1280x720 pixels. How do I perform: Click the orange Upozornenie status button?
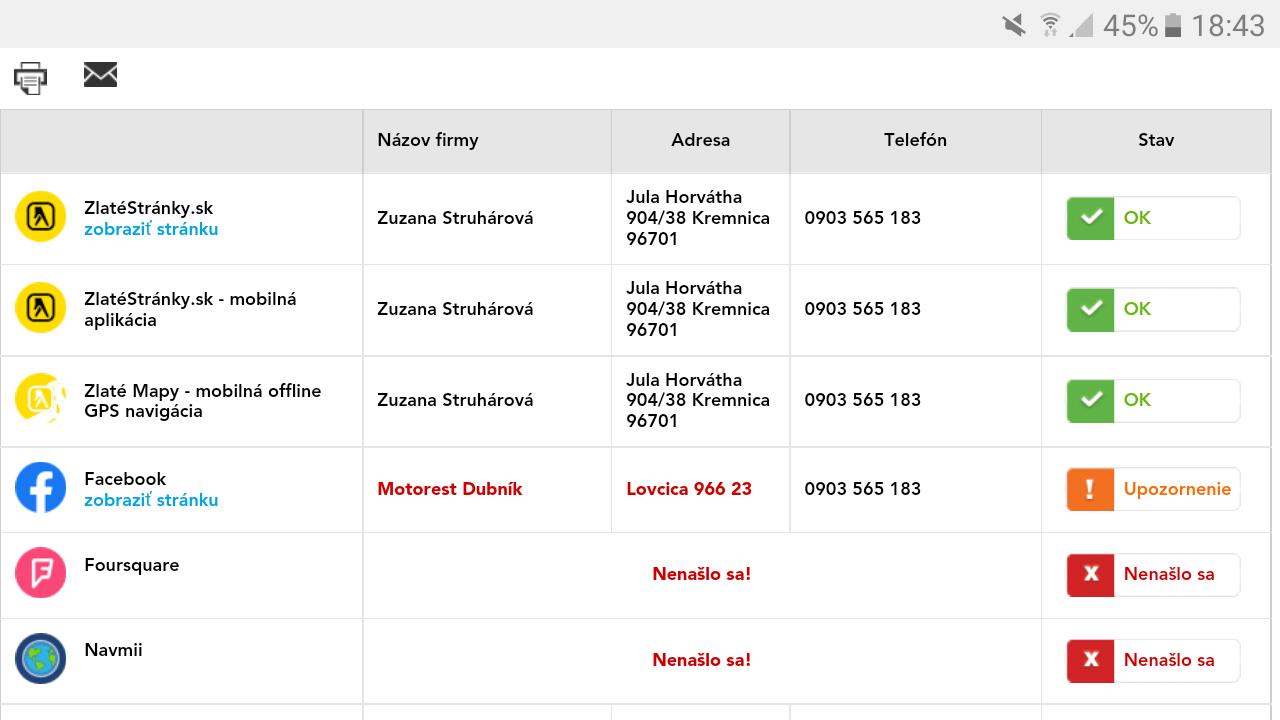1153,489
